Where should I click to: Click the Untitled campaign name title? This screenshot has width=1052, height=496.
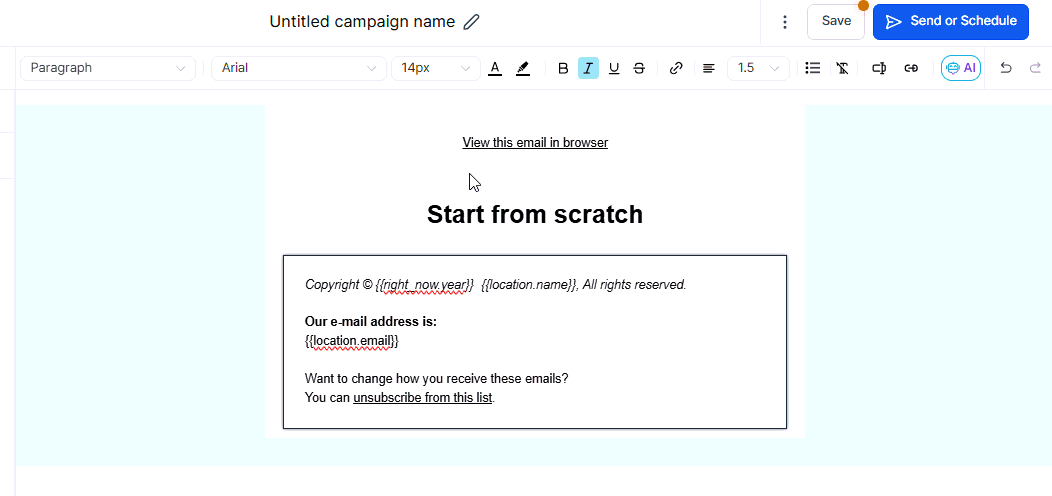[362, 21]
